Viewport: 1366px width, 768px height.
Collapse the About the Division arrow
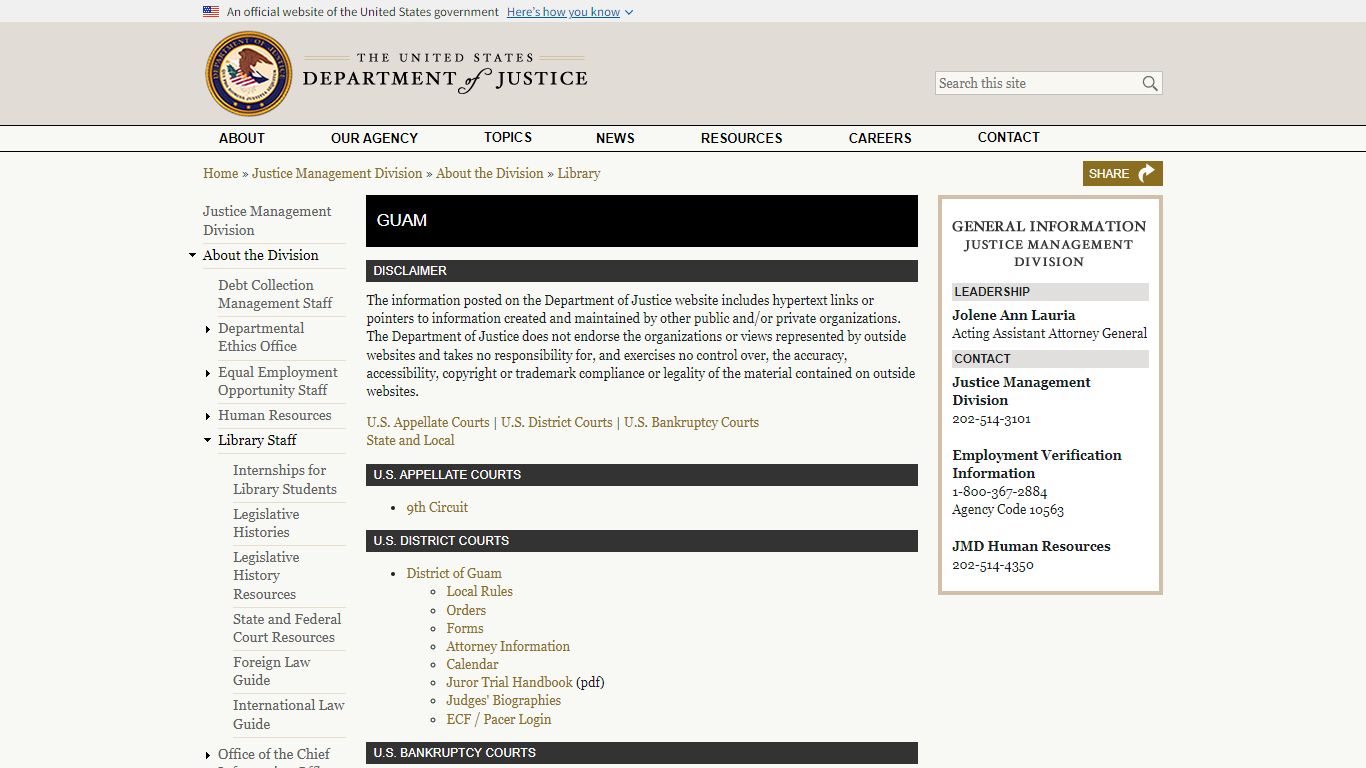coord(192,255)
